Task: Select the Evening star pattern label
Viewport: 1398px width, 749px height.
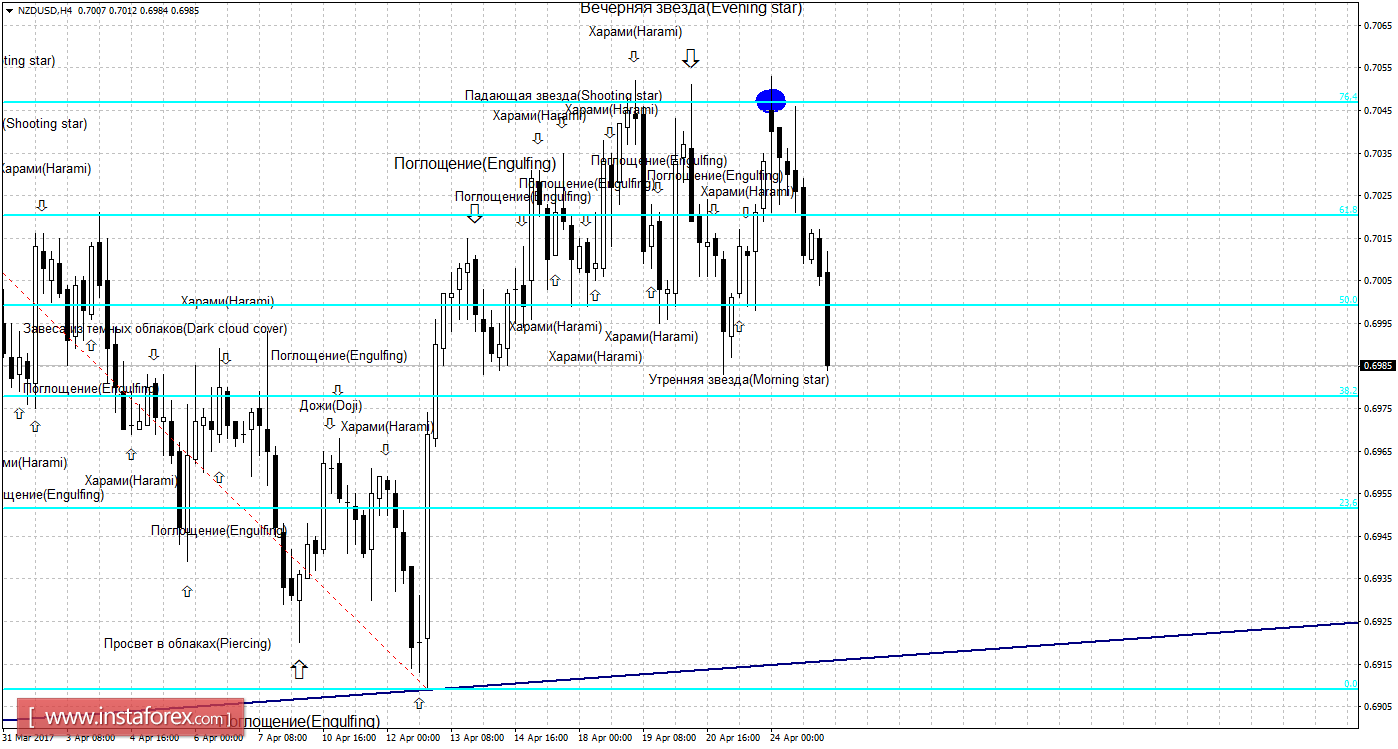Action: click(691, 8)
